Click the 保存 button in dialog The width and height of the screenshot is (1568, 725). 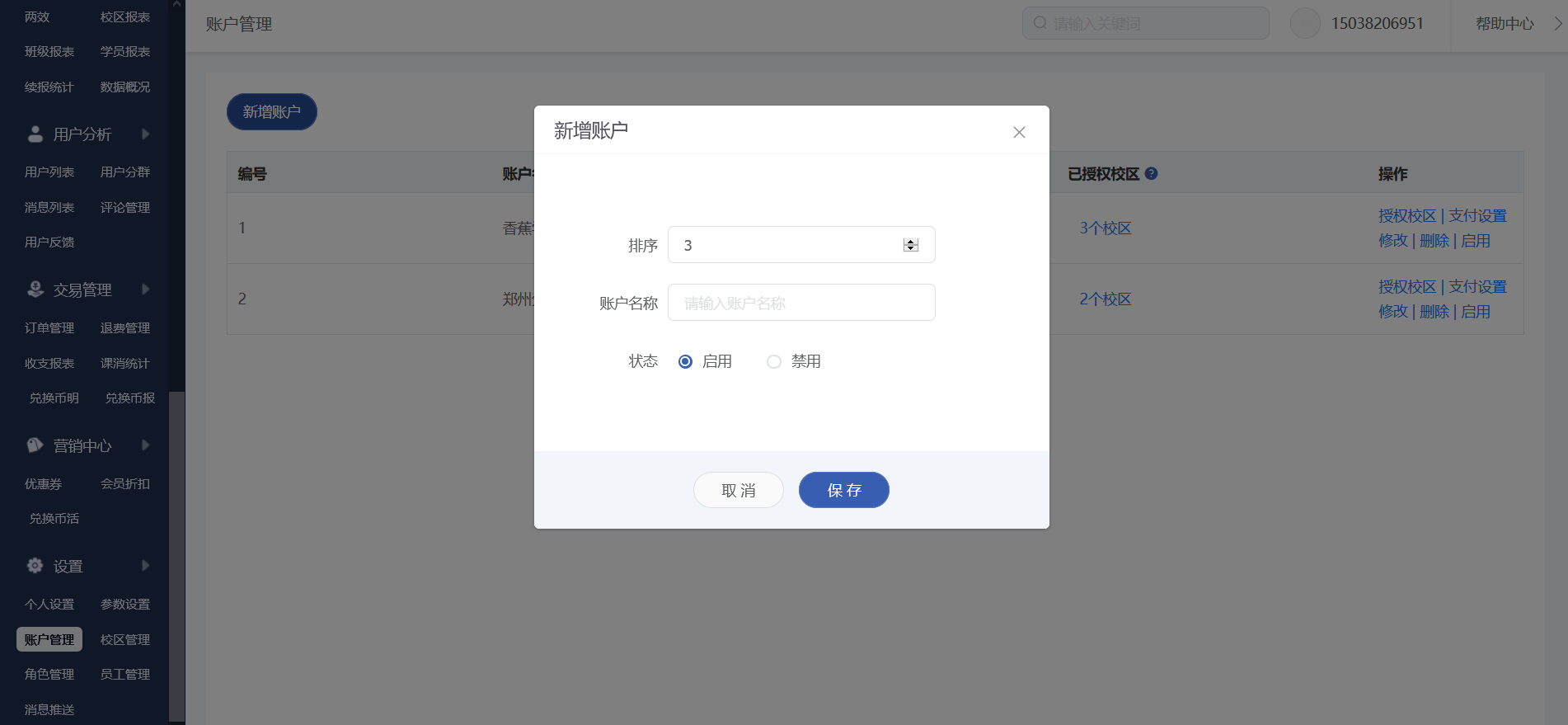(x=844, y=490)
